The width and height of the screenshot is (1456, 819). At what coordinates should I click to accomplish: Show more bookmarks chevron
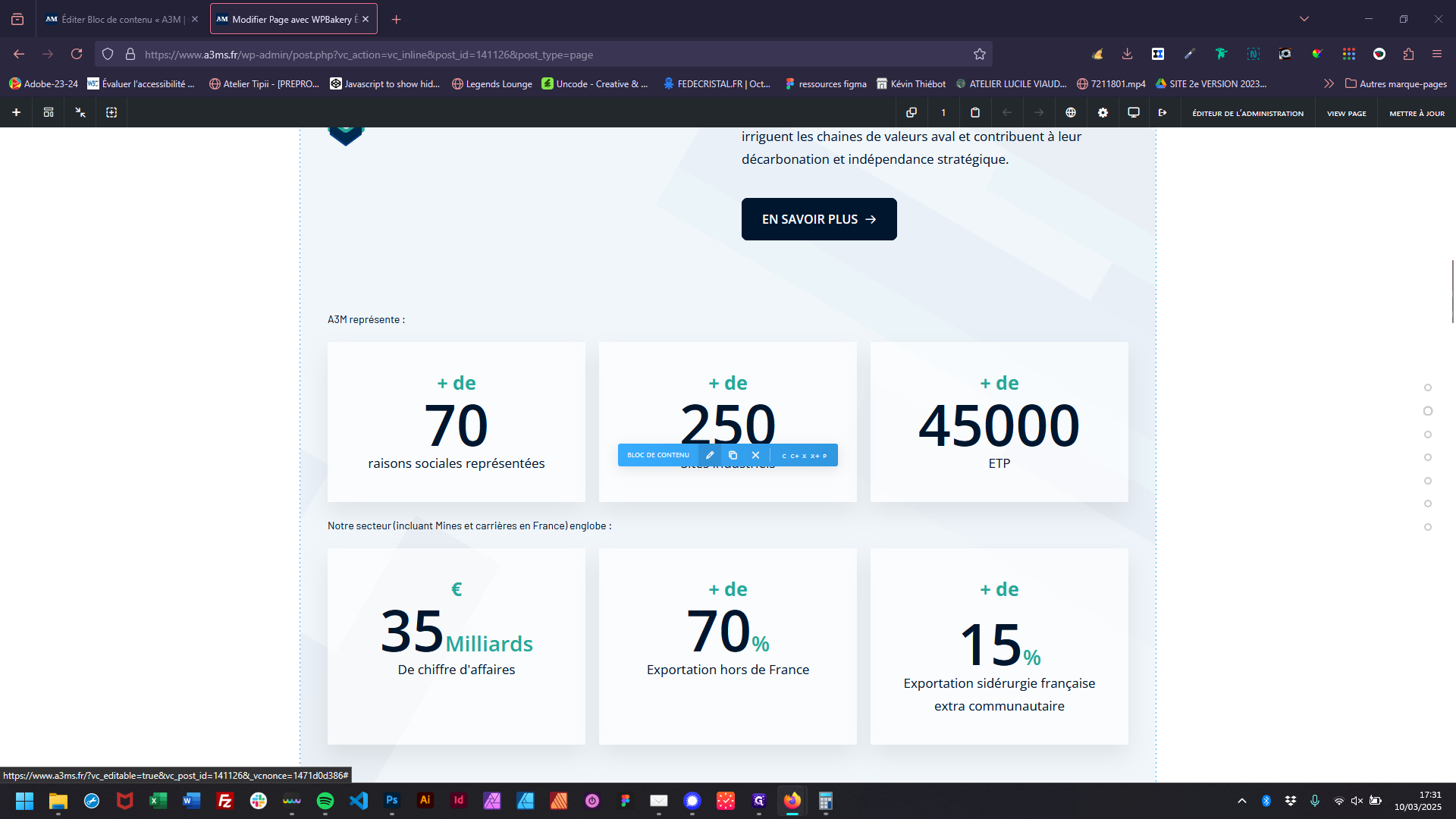click(1329, 83)
